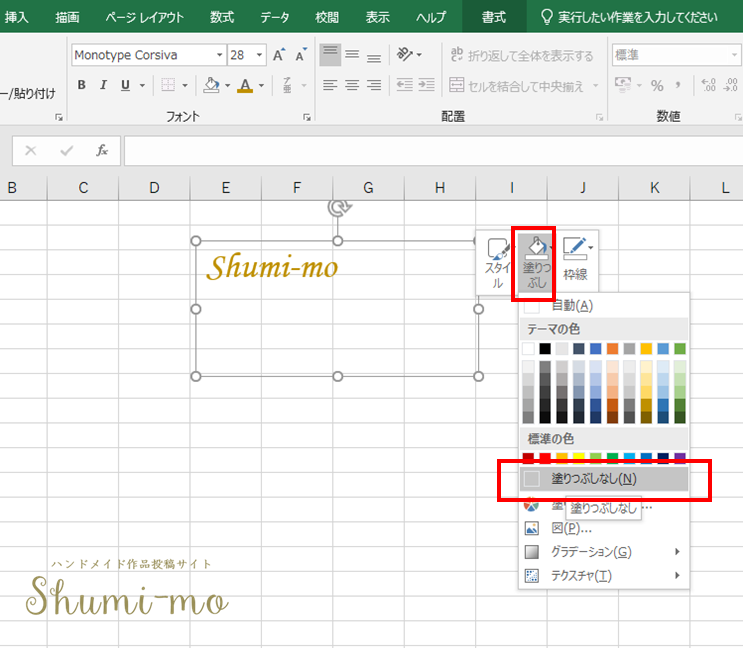
Task: Decrease decimal places
Action: tap(731, 85)
